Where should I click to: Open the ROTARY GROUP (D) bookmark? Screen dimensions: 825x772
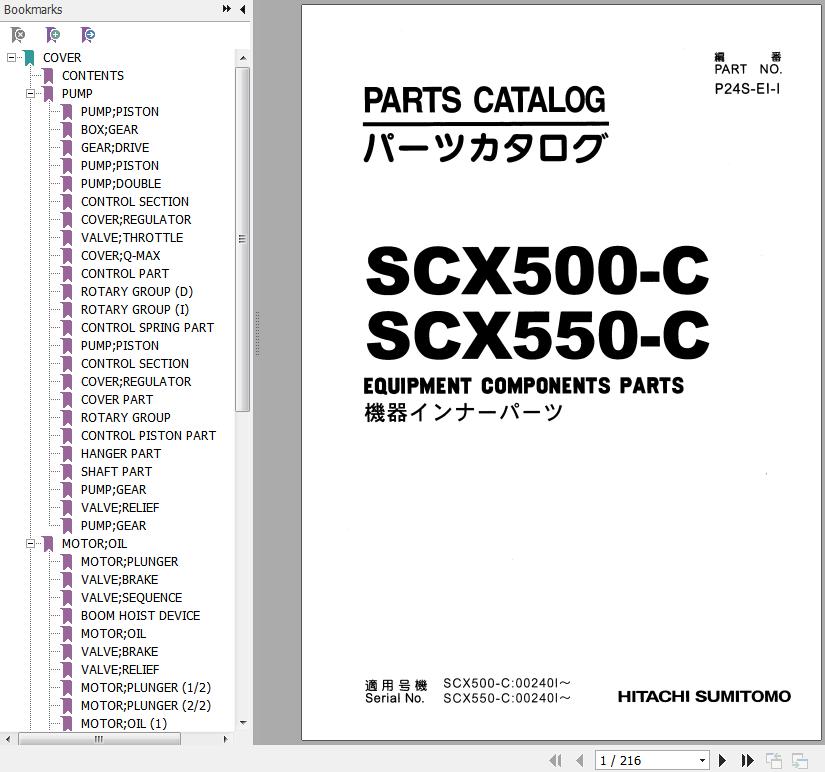point(136,292)
